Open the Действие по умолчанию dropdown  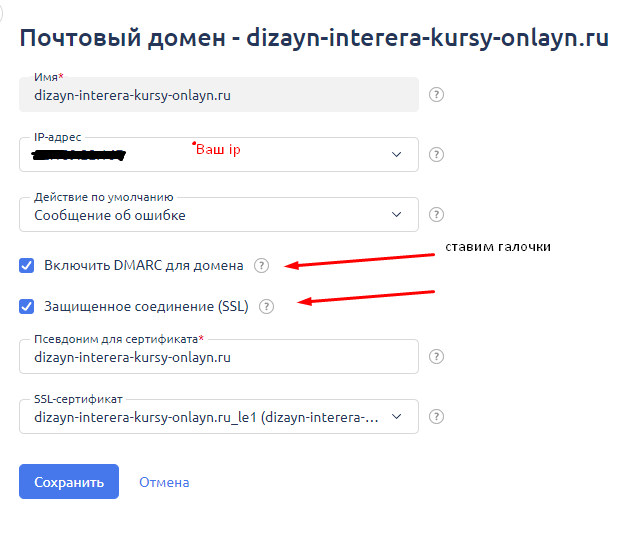click(397, 215)
